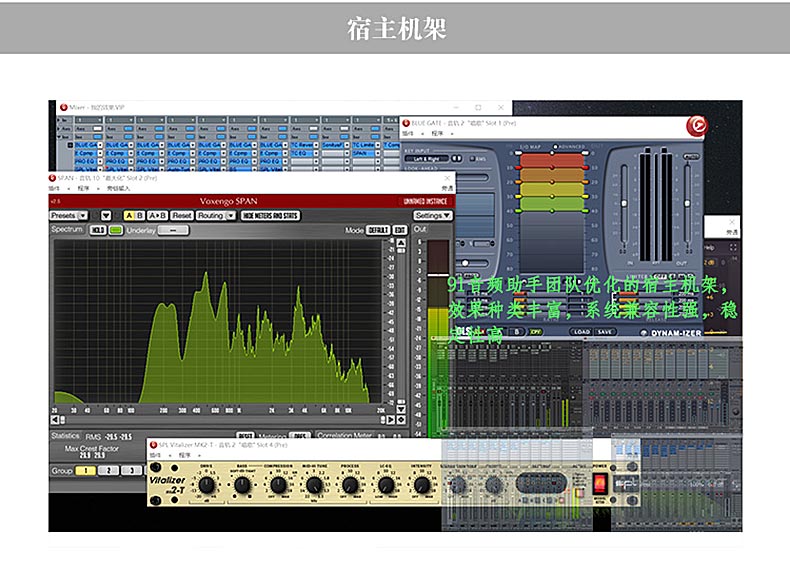The height and width of the screenshot is (587, 790).
Task: Click the green spectrum color swatch
Action: click(116, 230)
